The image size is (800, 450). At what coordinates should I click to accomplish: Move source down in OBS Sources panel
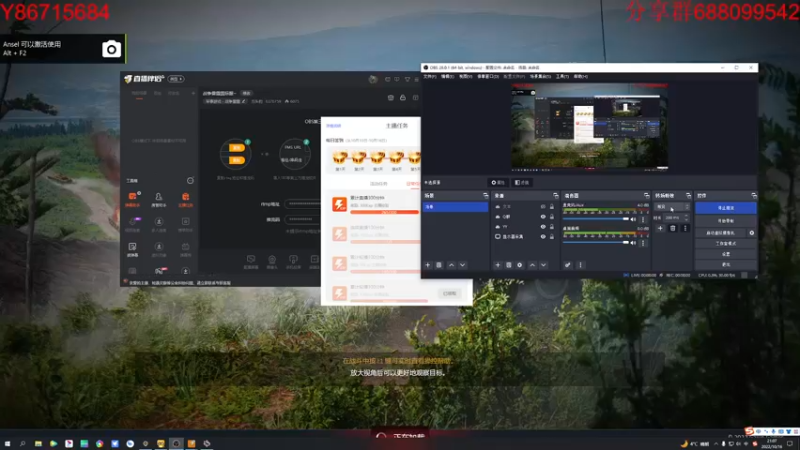pos(543,265)
